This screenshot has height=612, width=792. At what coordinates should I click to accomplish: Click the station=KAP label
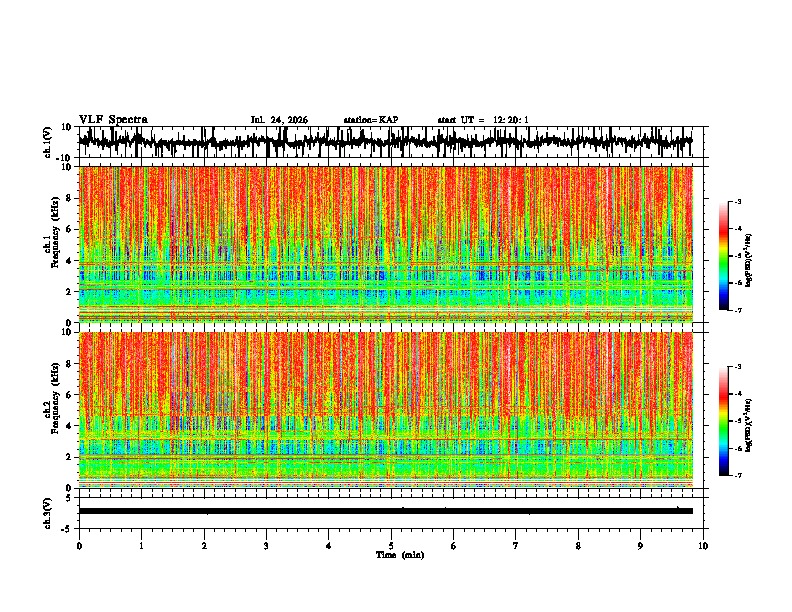tap(371, 120)
